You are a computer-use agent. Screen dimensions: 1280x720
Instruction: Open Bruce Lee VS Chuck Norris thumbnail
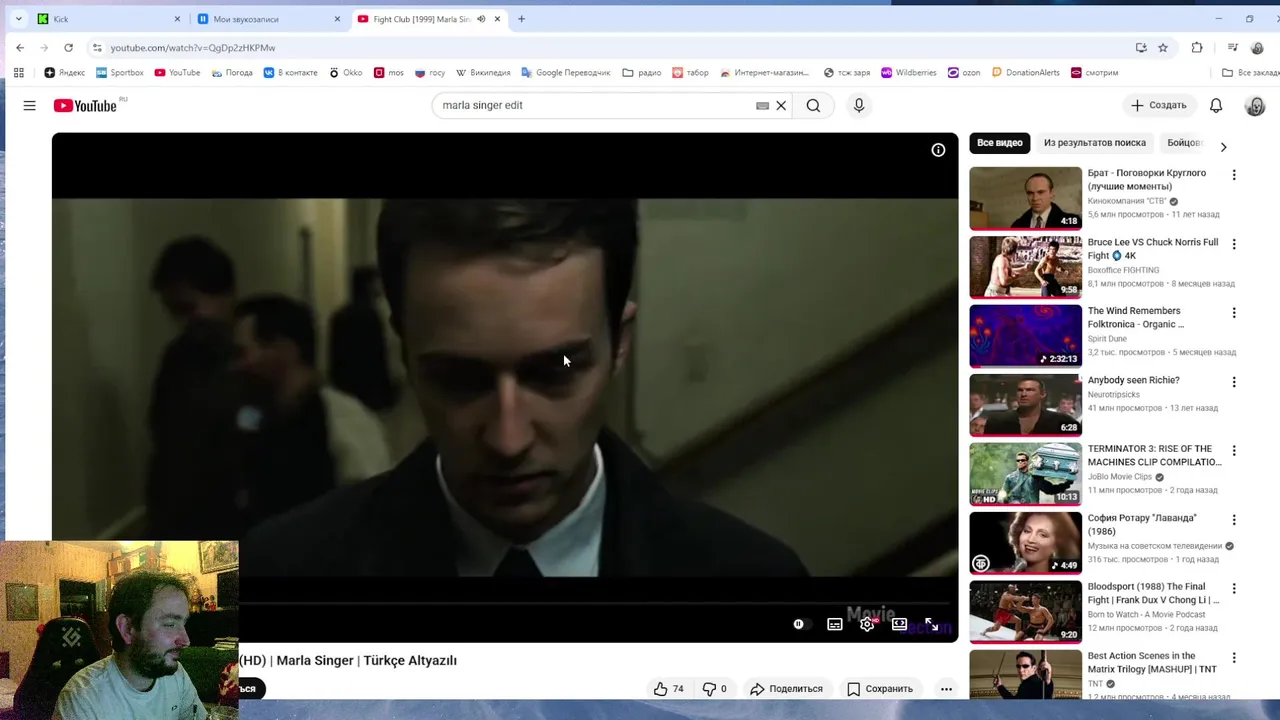pos(1025,267)
